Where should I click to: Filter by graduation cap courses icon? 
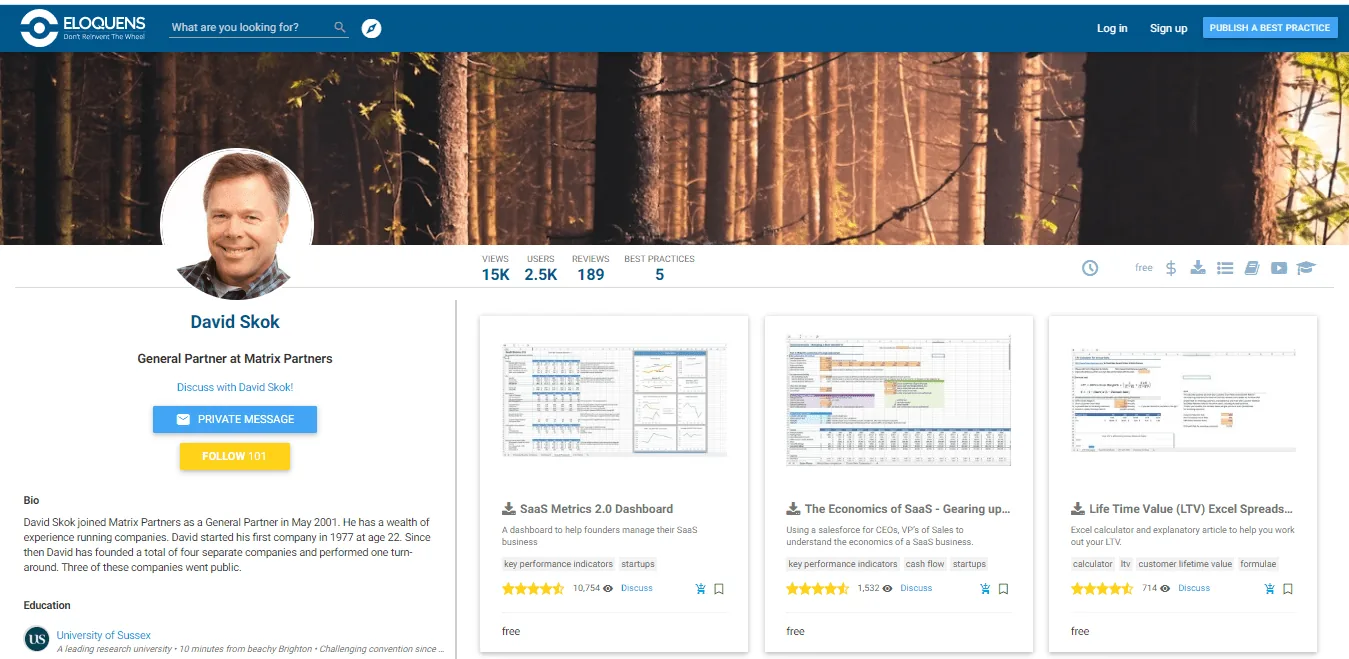1306,268
